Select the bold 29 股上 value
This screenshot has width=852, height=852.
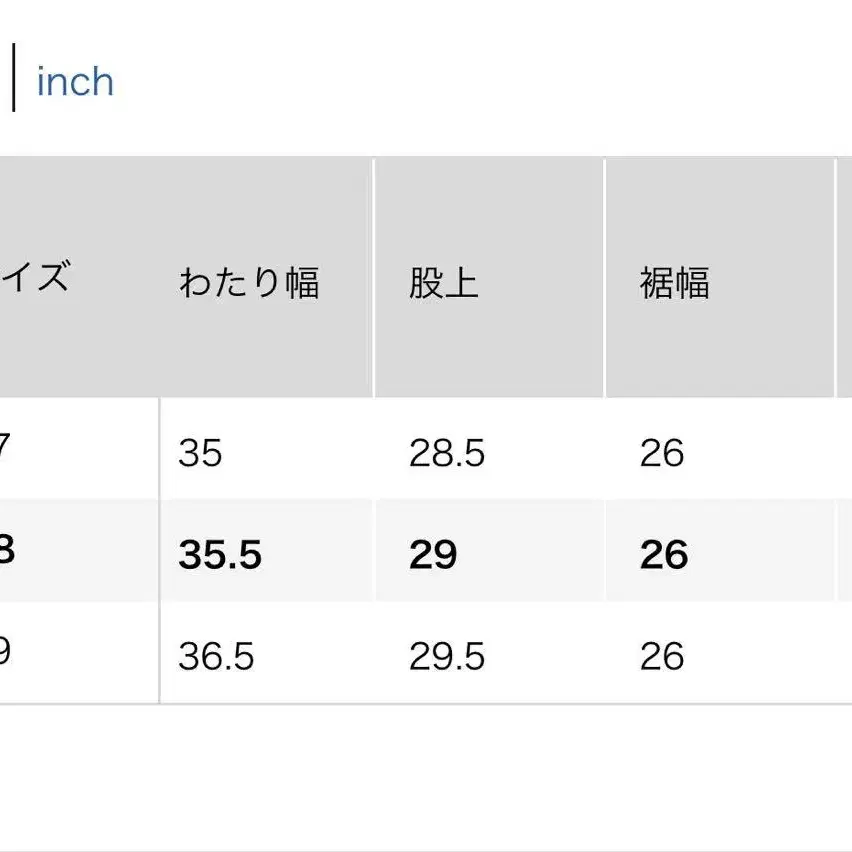(x=433, y=554)
